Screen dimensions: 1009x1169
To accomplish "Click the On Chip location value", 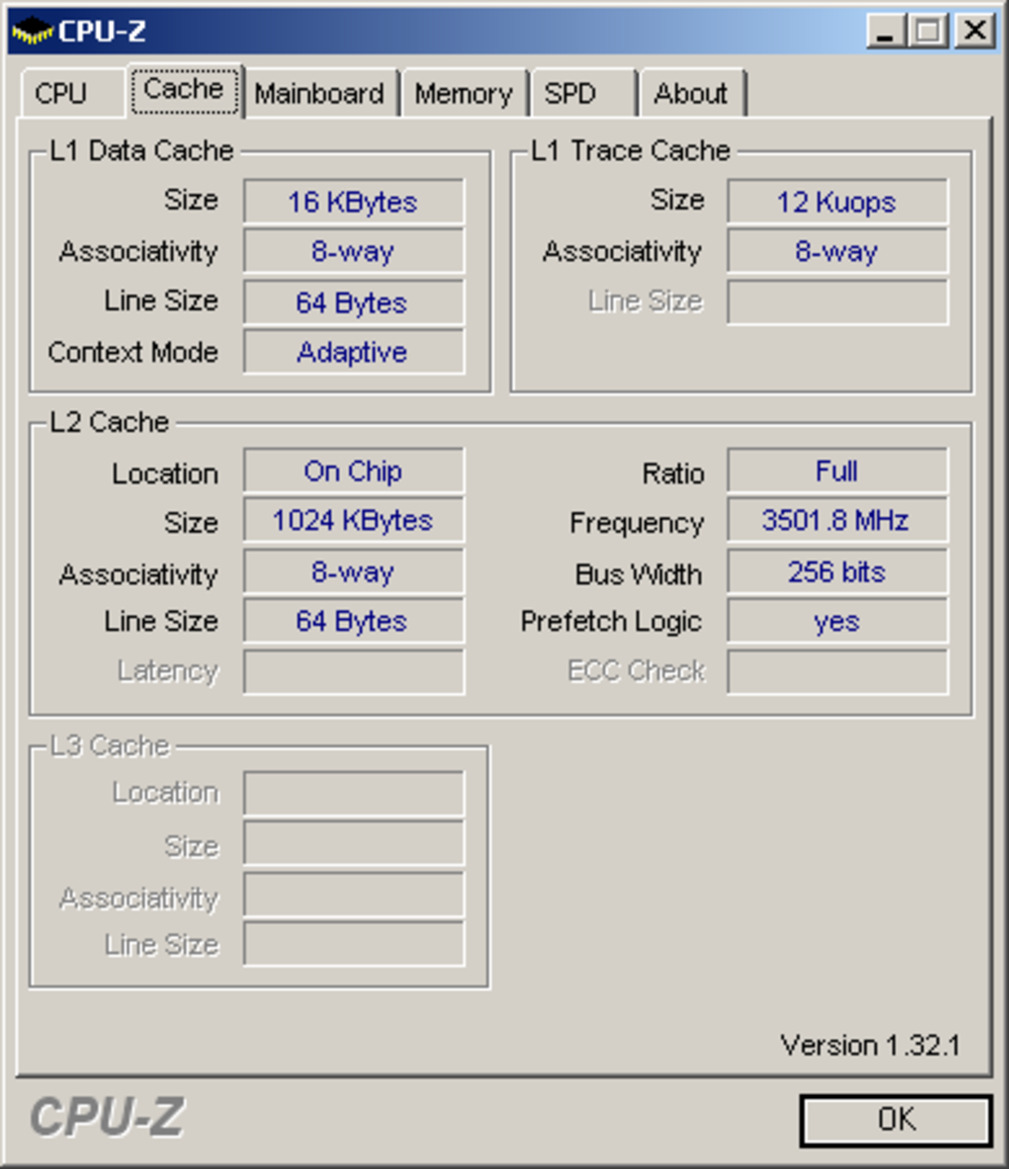I will click(x=353, y=471).
